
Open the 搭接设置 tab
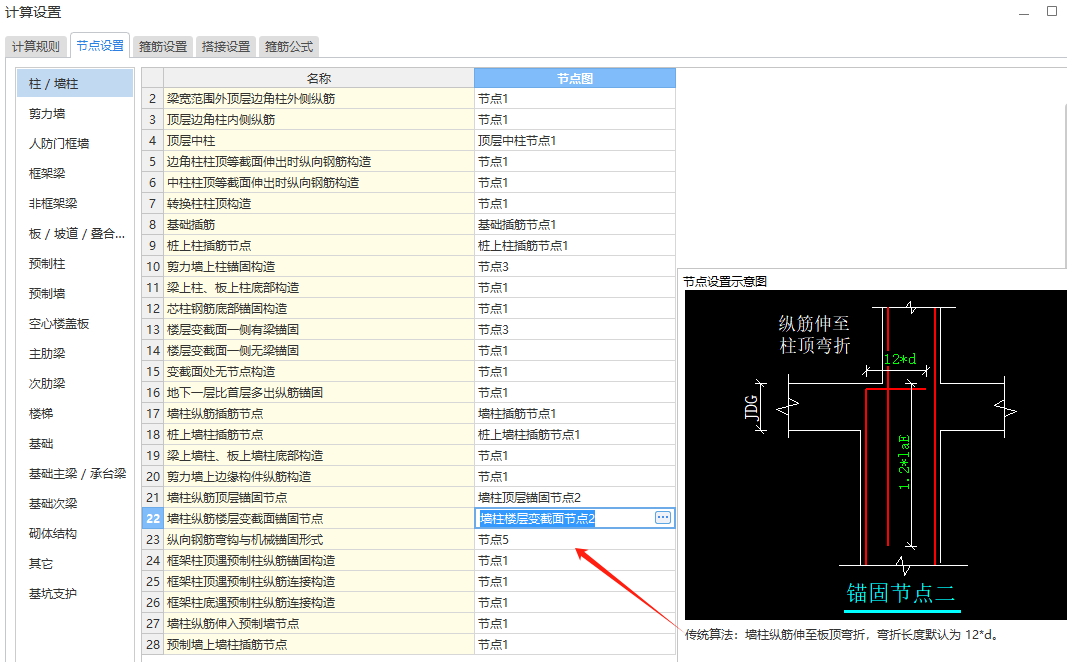[226, 46]
